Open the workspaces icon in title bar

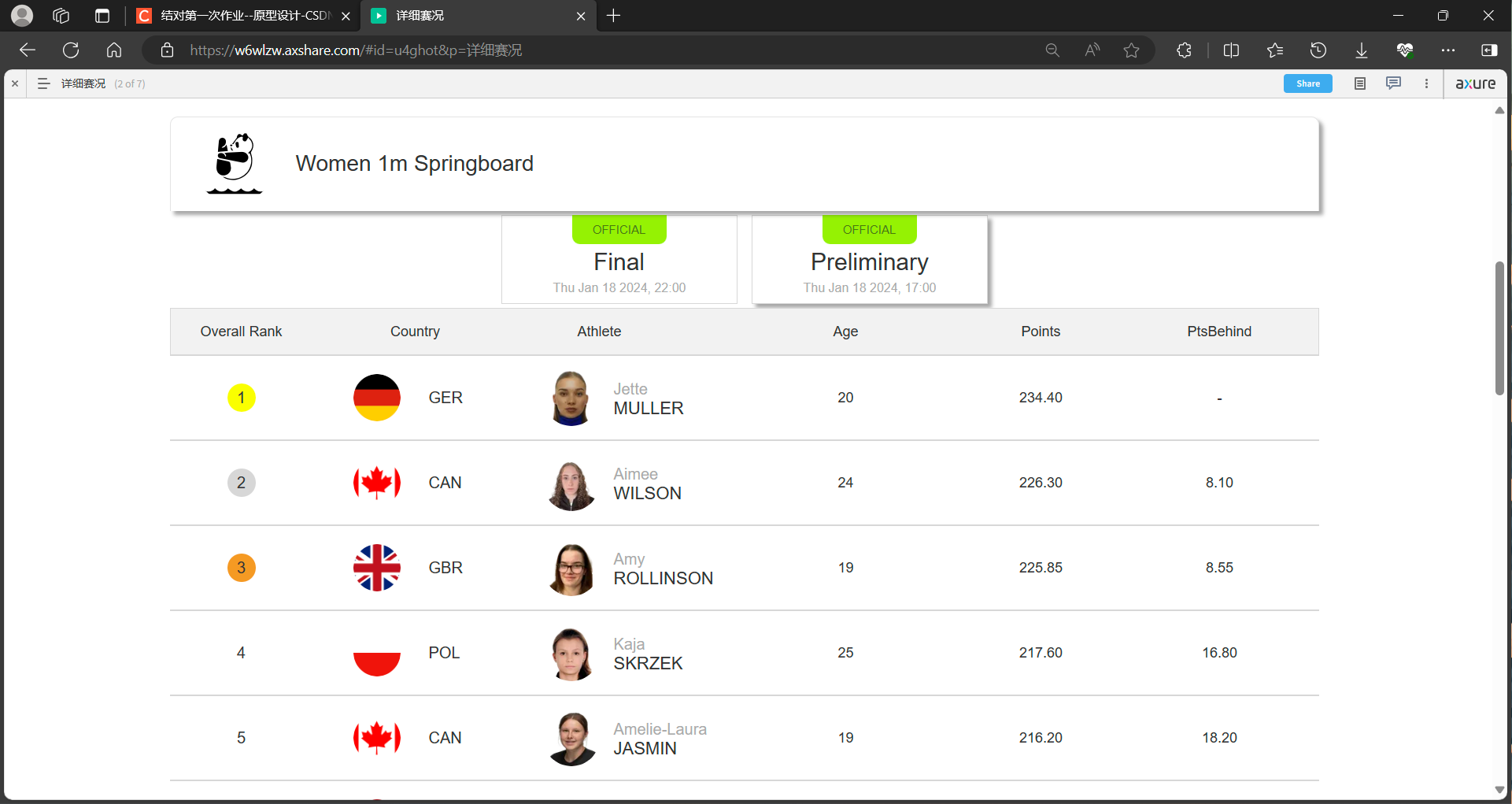coord(61,16)
